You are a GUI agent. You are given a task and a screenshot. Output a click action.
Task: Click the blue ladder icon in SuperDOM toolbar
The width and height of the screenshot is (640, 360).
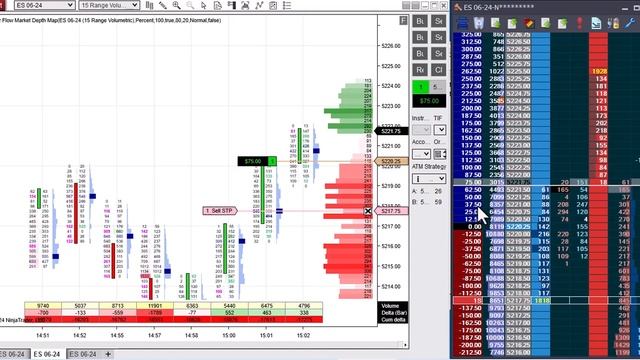(x=462, y=23)
